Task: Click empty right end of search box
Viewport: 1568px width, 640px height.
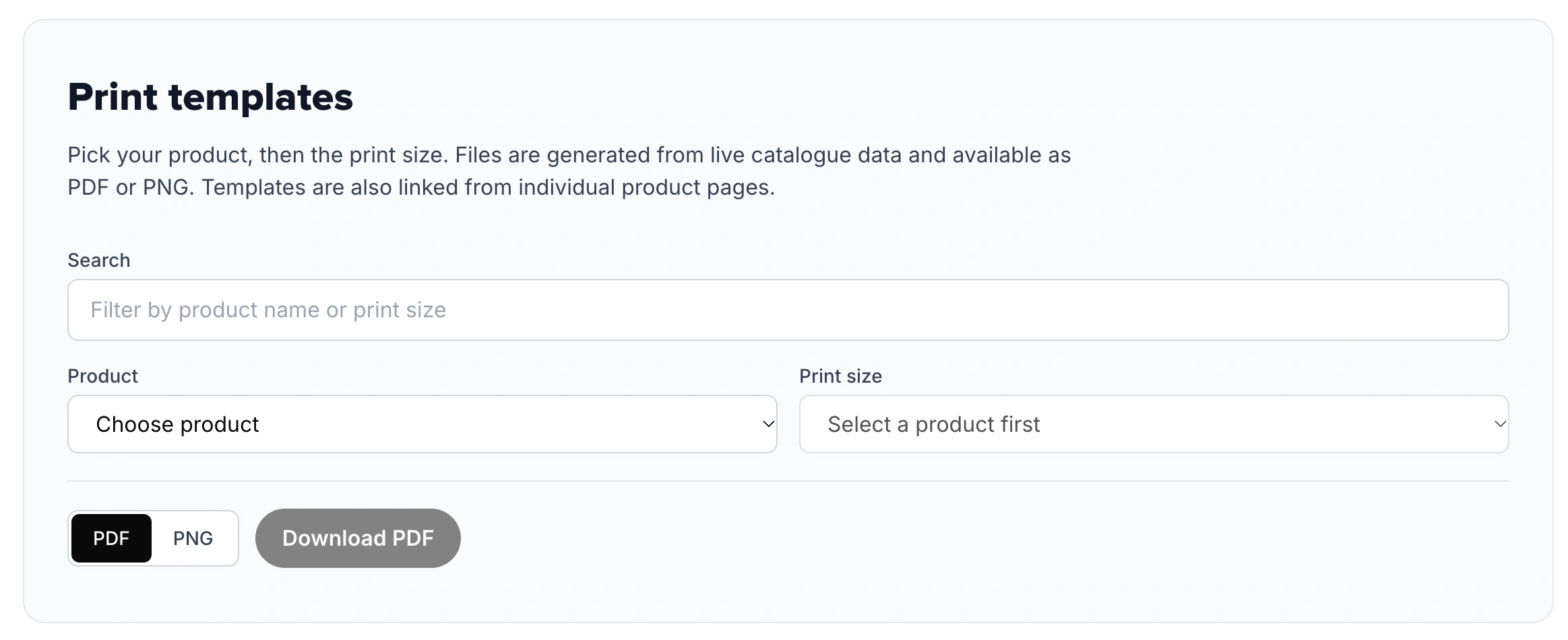Action: 1415,310
